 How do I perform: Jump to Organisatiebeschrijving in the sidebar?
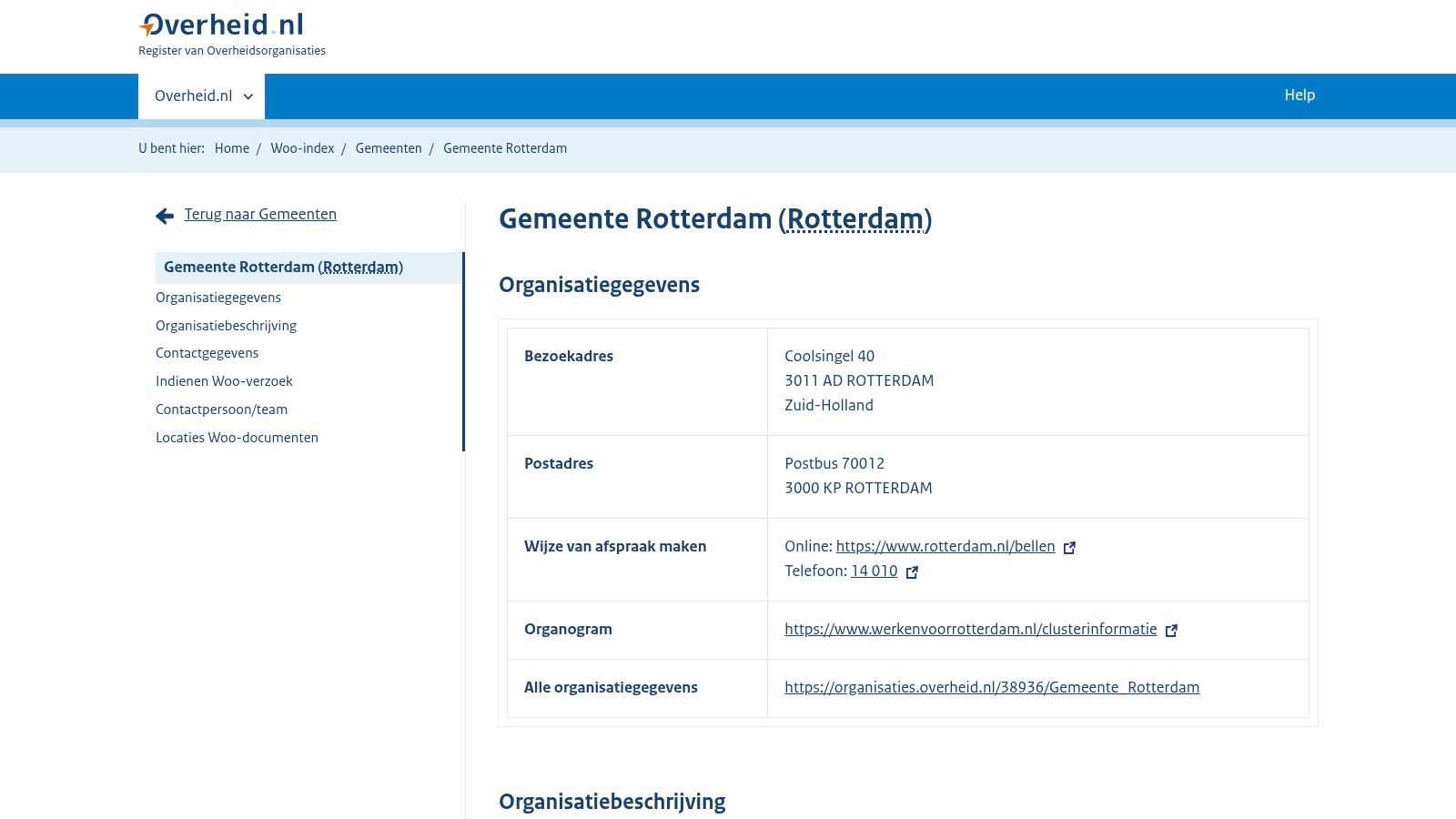tap(226, 326)
